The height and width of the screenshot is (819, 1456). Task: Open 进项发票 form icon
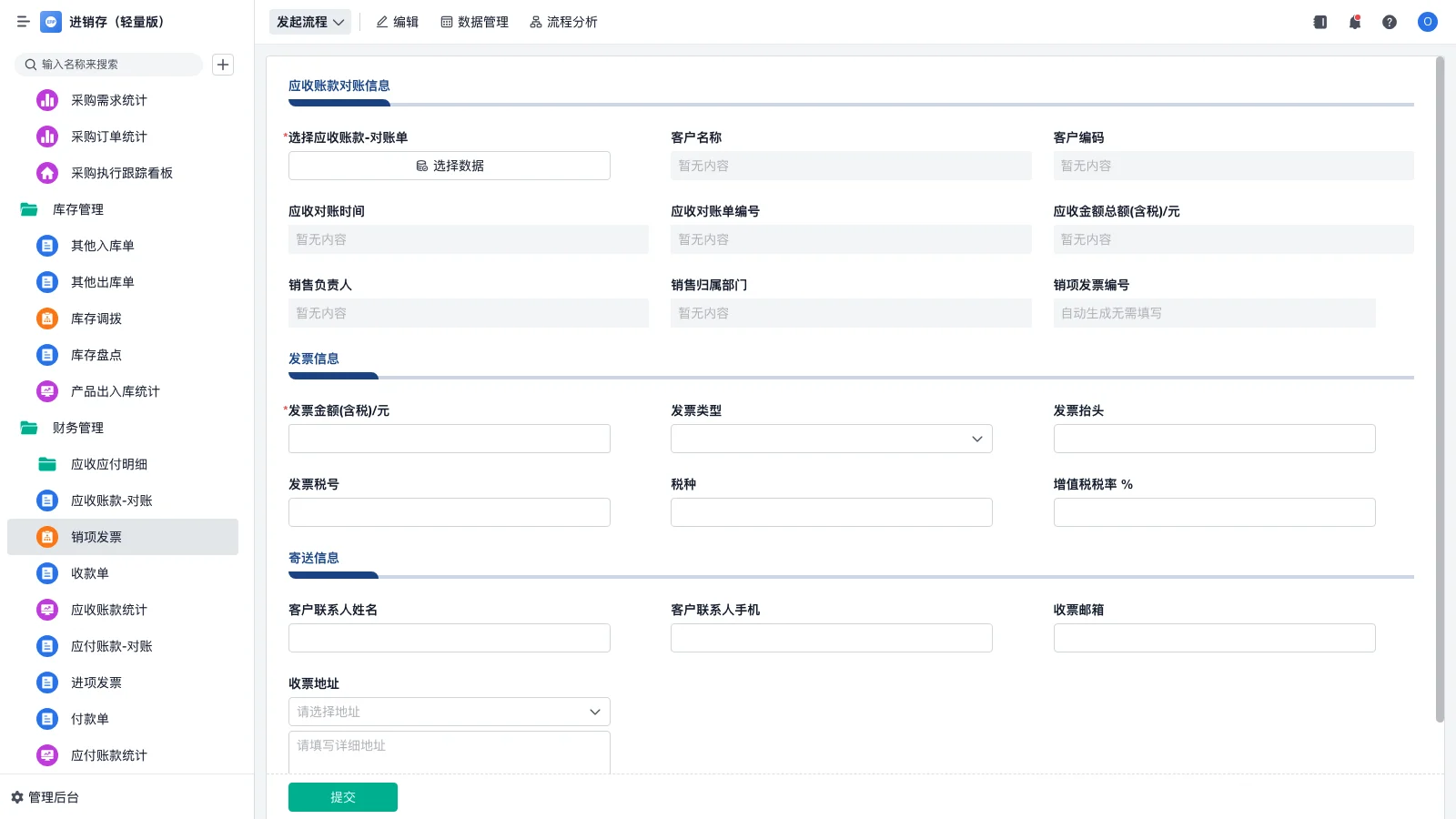pyautogui.click(x=47, y=682)
